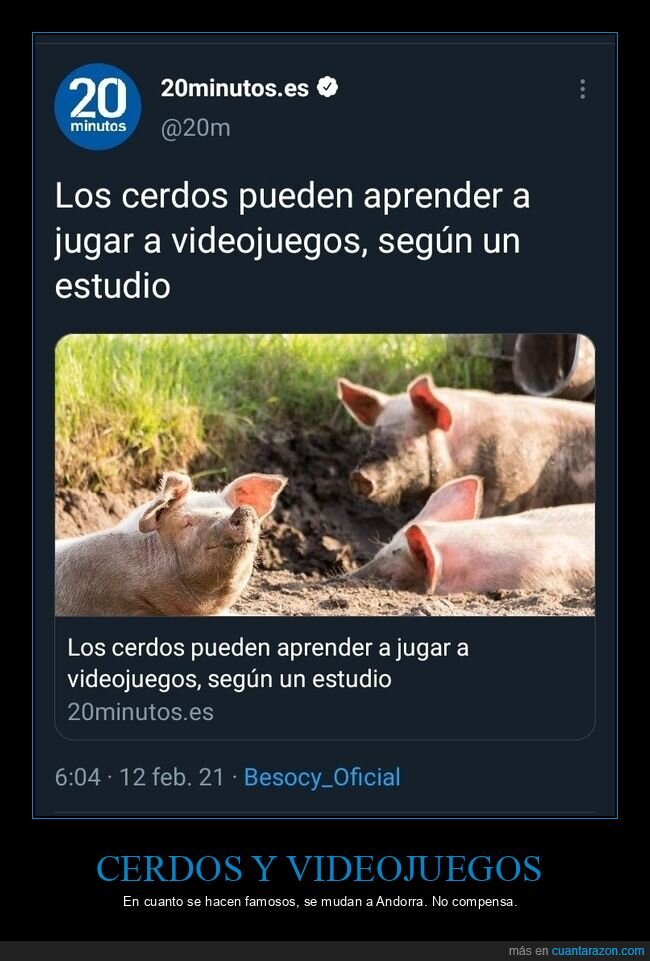Open the pigs link card image
The width and height of the screenshot is (650, 961).
(x=325, y=474)
